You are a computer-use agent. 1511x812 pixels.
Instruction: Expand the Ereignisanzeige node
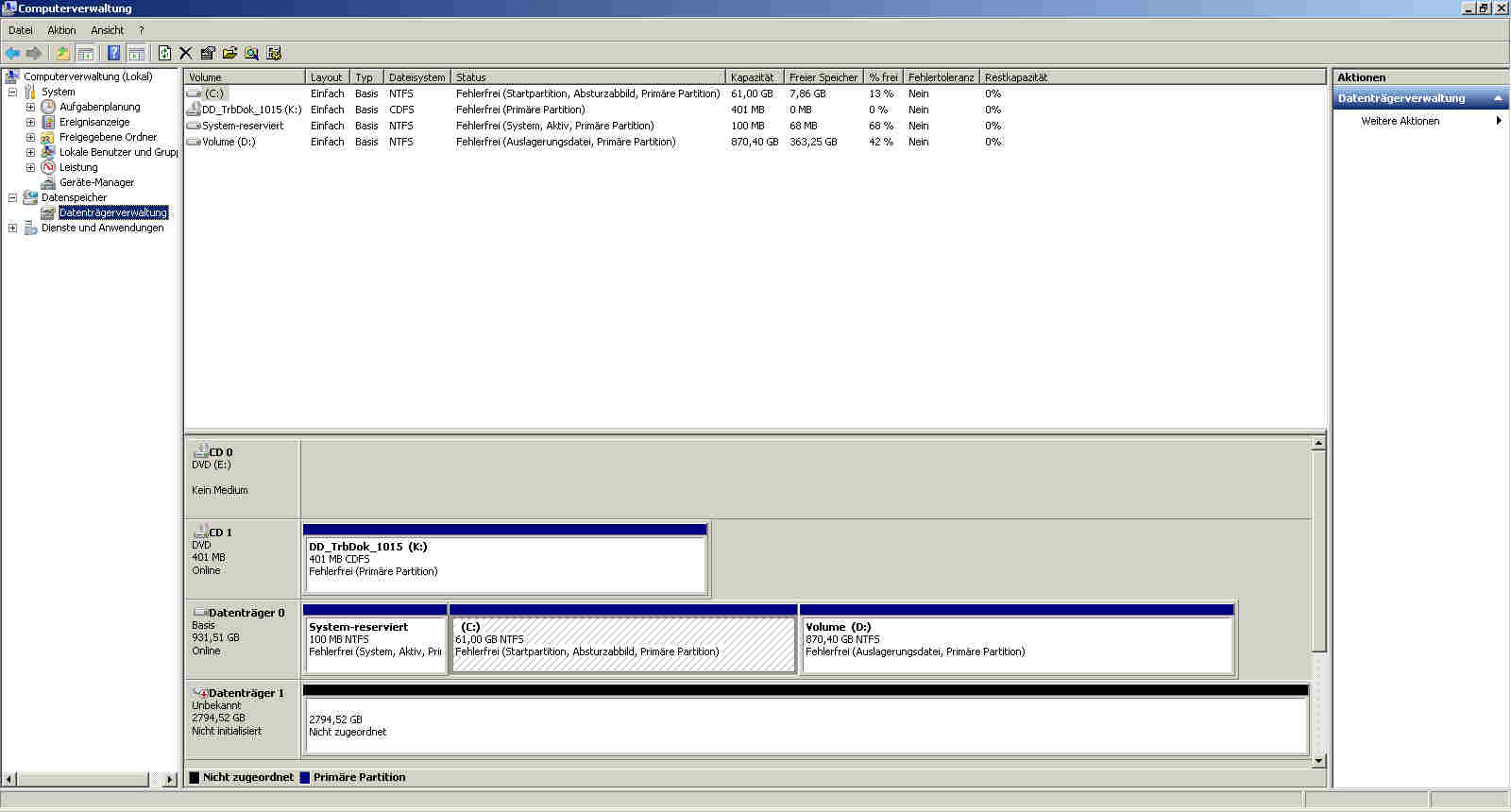[x=30, y=122]
